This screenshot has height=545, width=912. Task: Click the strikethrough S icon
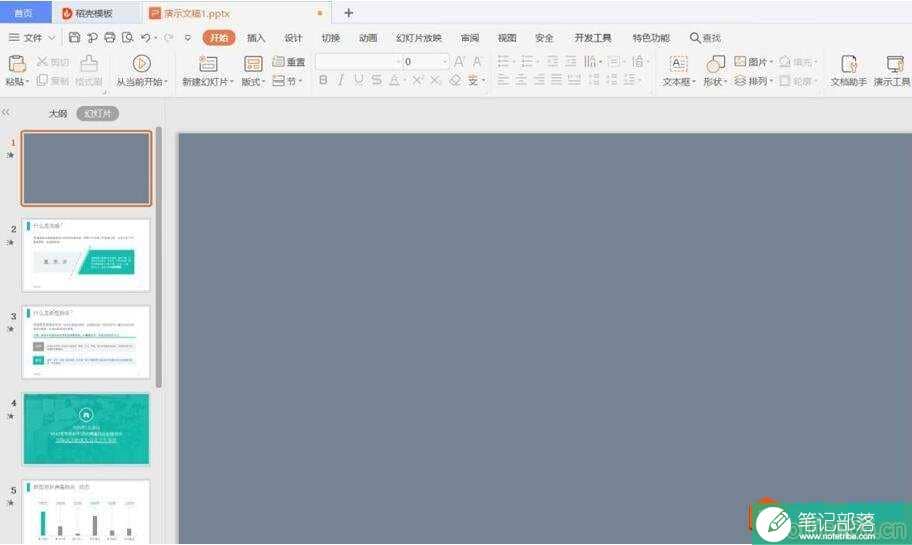click(x=376, y=80)
